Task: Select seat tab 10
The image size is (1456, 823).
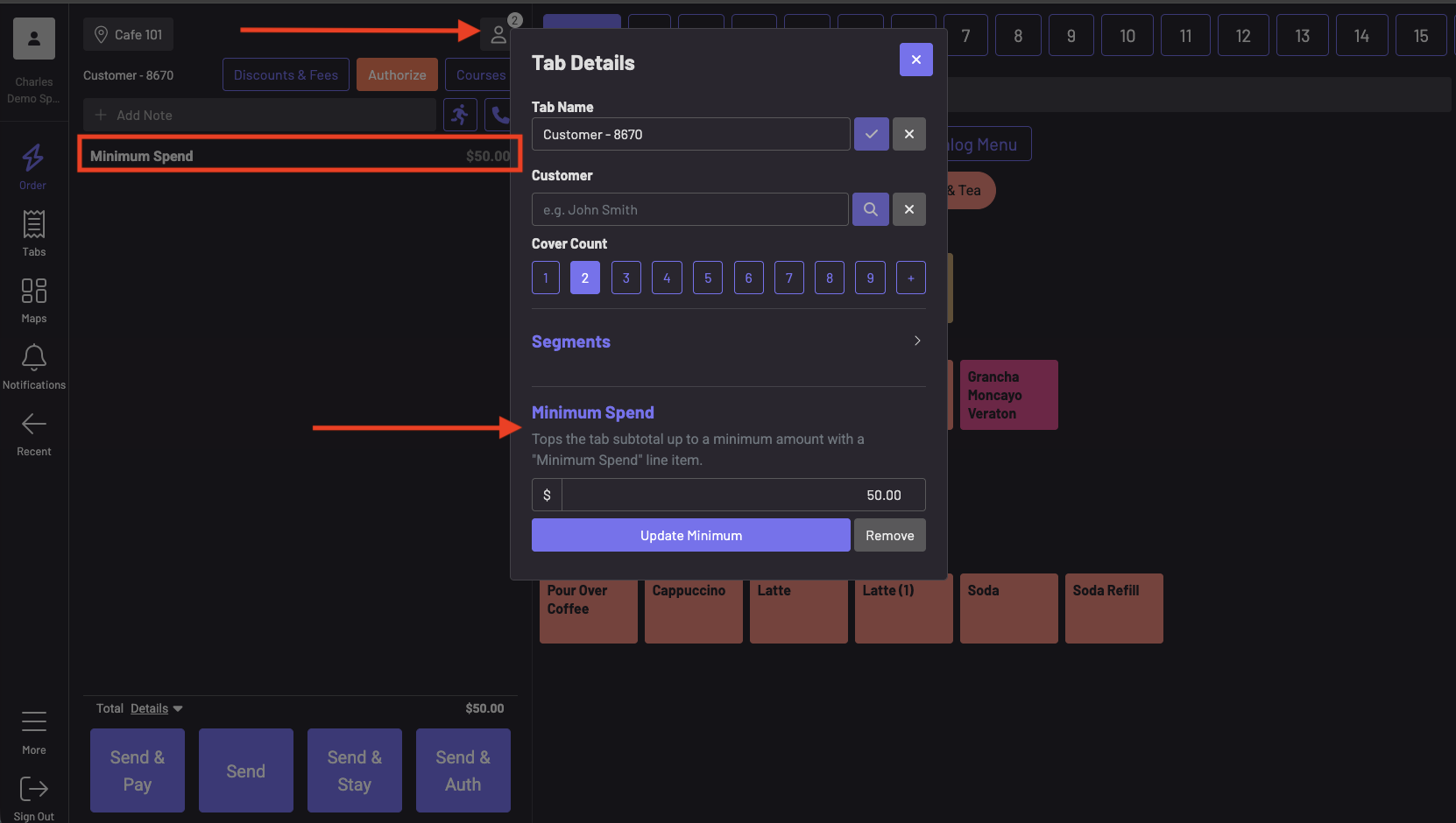Action: (x=1127, y=35)
